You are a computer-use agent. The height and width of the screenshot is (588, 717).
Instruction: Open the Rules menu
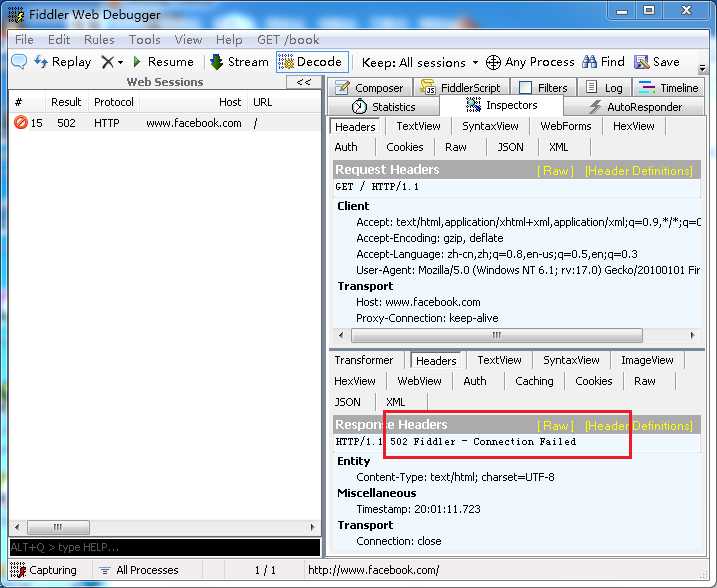(x=99, y=40)
